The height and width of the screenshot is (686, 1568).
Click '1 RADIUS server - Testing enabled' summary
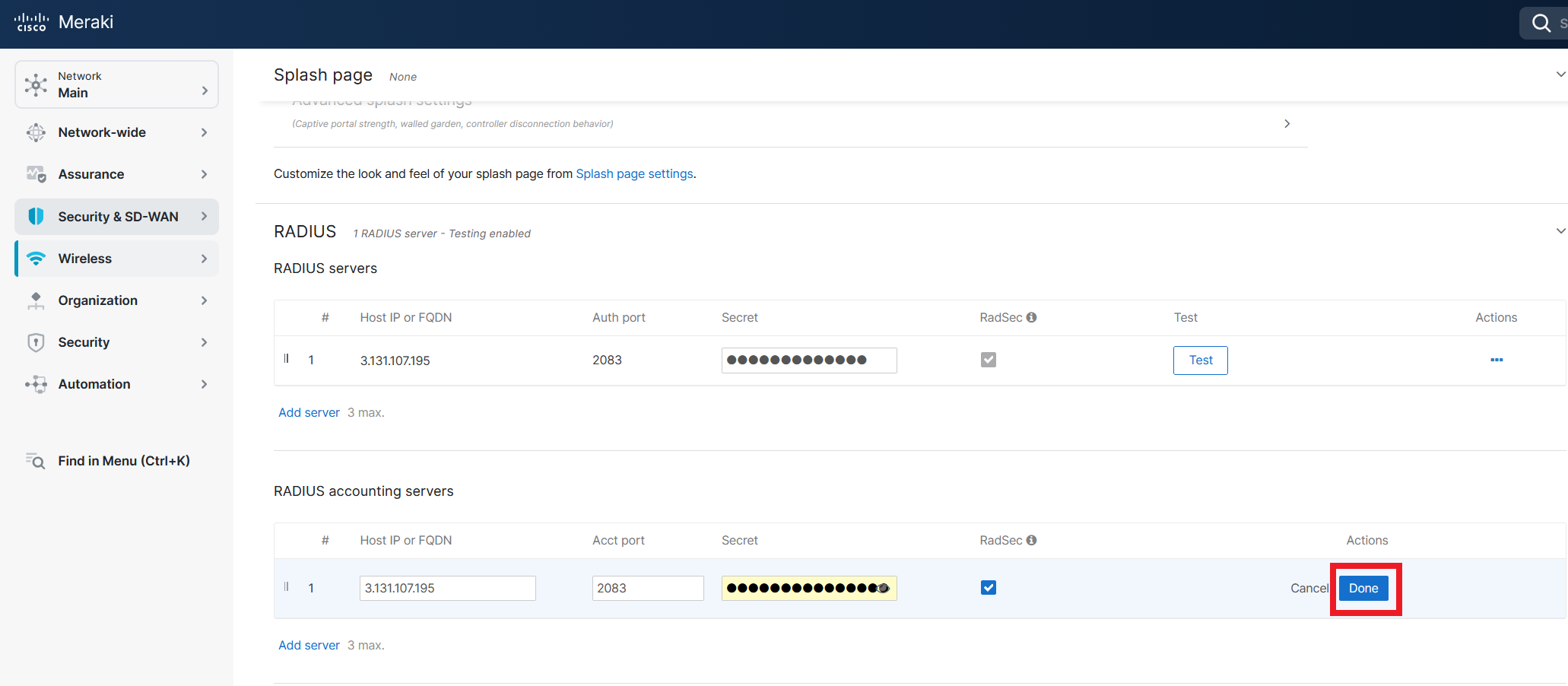(442, 233)
